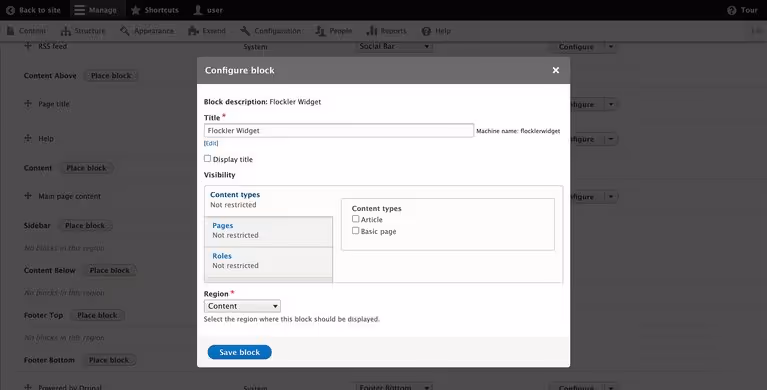This screenshot has height=390, width=767.
Task: Select the Content types visibility tab
Action: [x=269, y=201]
